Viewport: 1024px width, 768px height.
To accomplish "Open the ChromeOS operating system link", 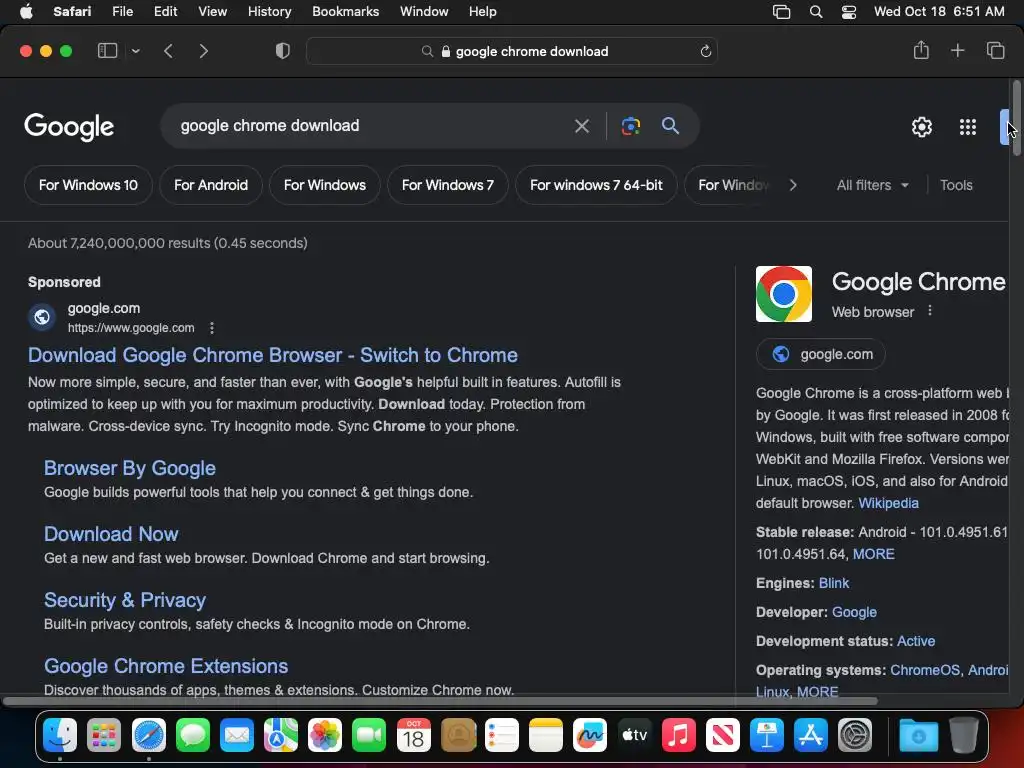I will point(925,670).
